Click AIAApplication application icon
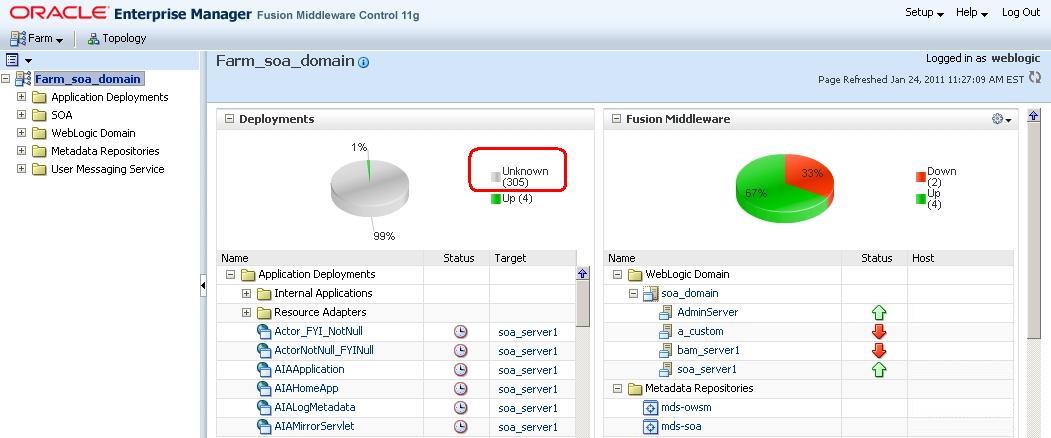 (x=263, y=369)
